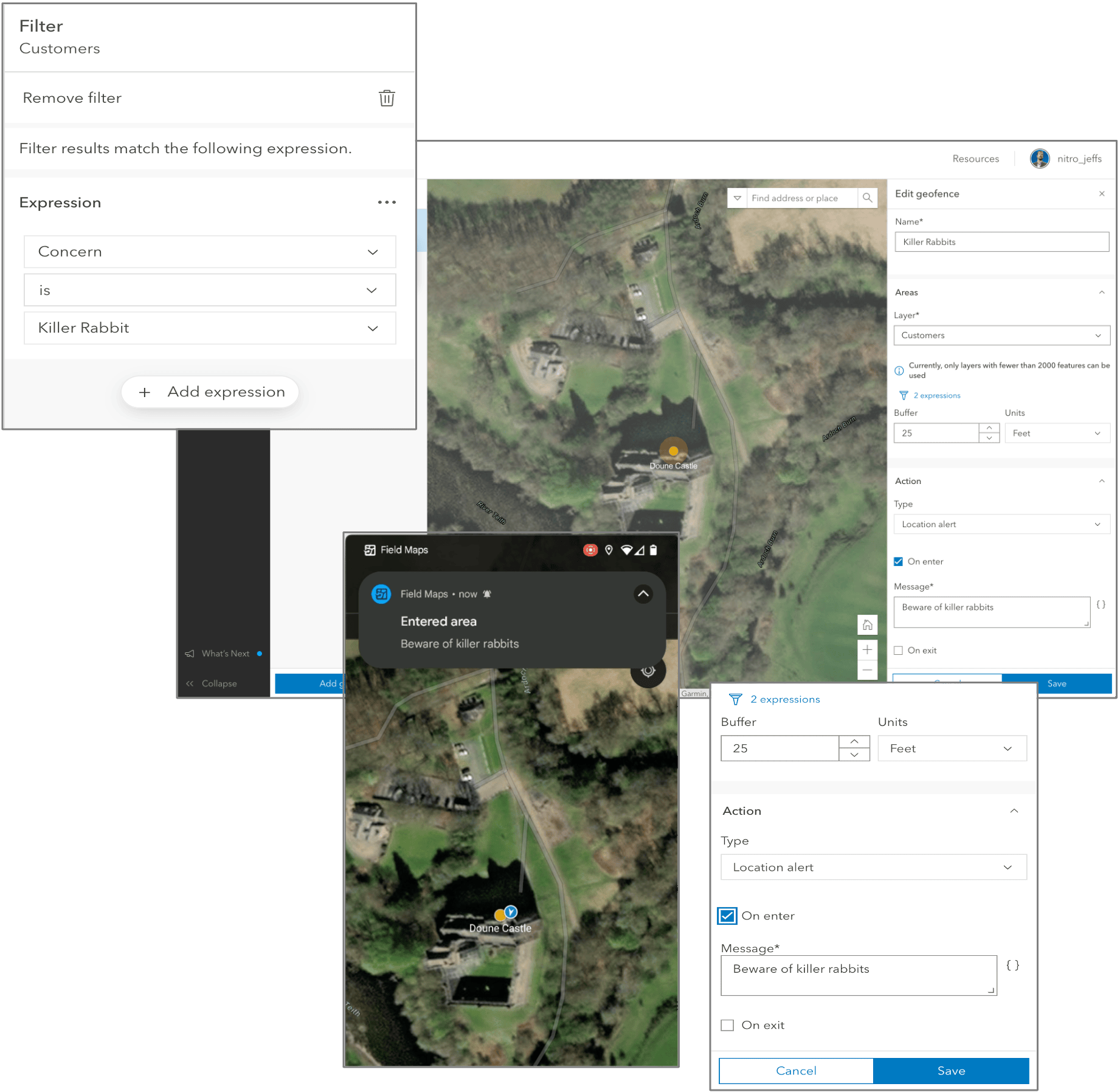This screenshot has height=1092, width=1120.
Task: Click the Add expression button
Action: 210,392
